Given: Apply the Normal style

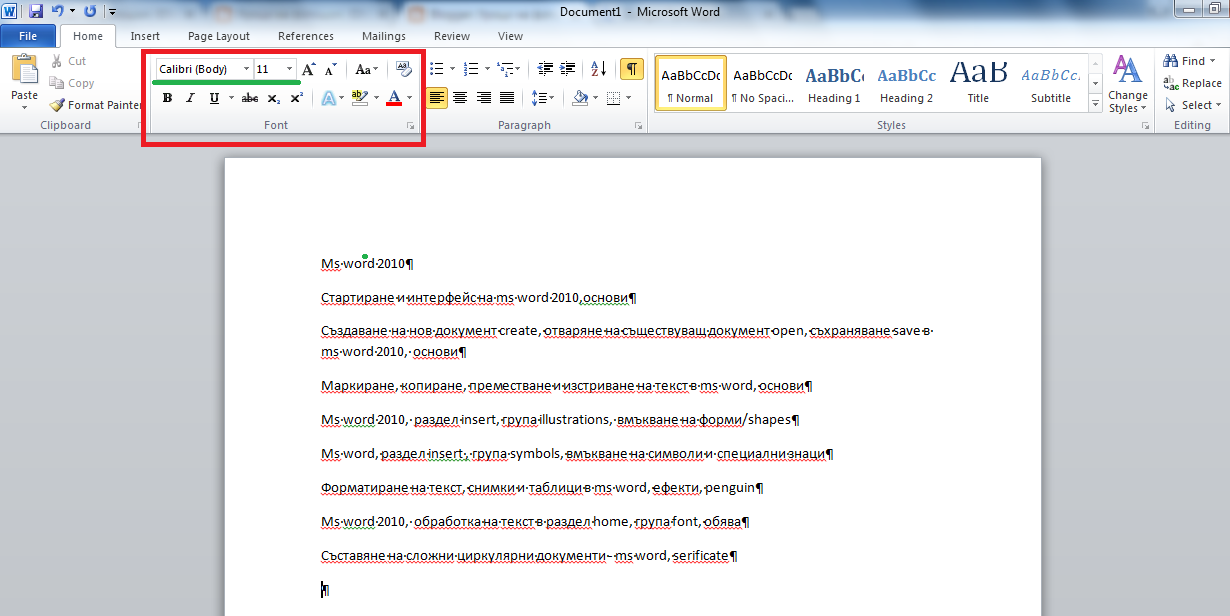Looking at the screenshot, I should [691, 83].
